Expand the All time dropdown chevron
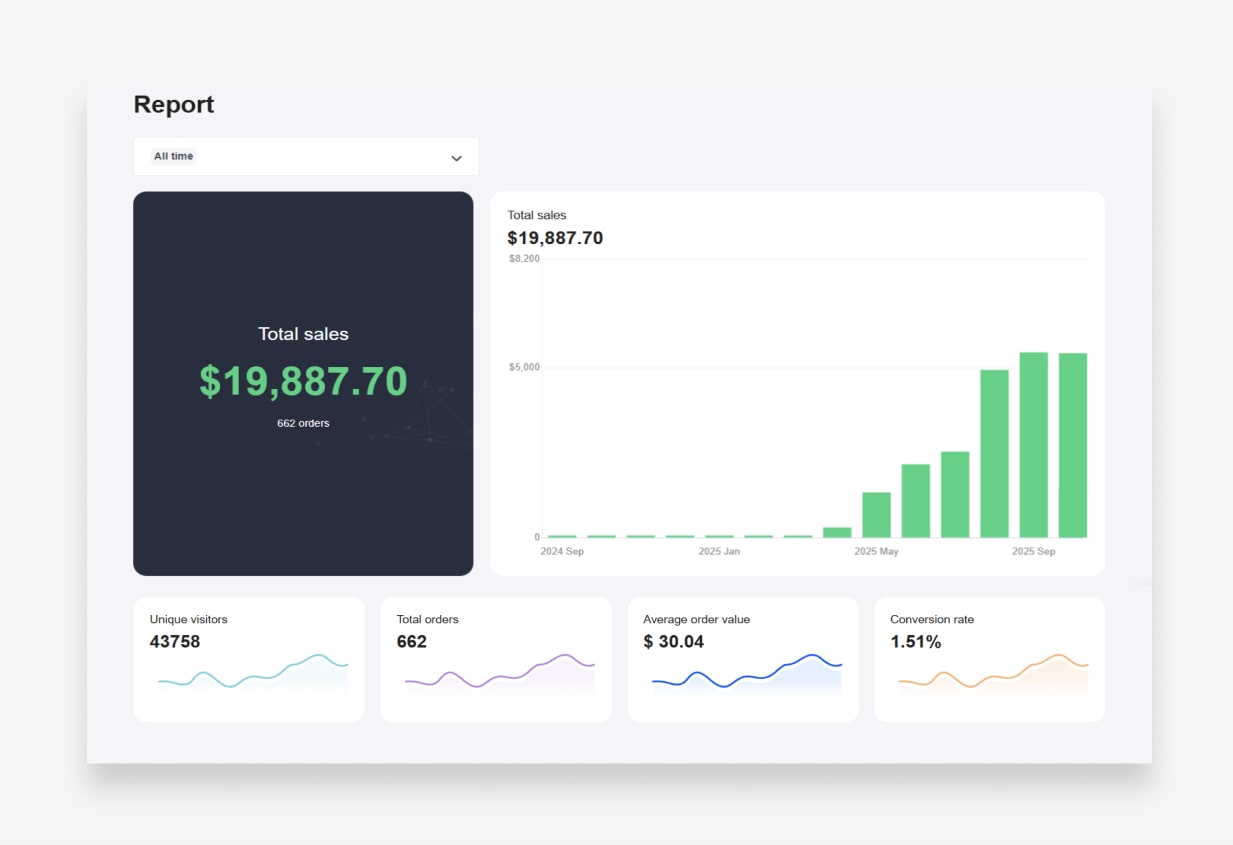The image size is (1233, 845). point(456,158)
